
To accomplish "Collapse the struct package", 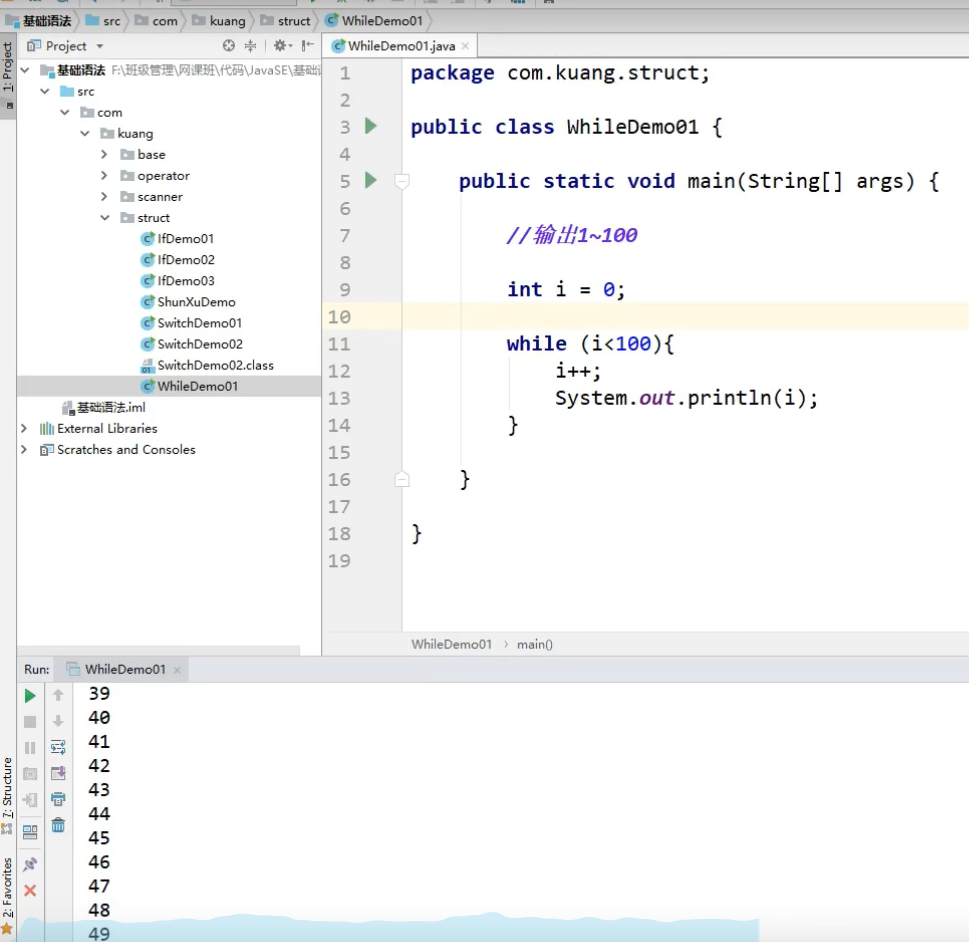I will (x=104, y=217).
